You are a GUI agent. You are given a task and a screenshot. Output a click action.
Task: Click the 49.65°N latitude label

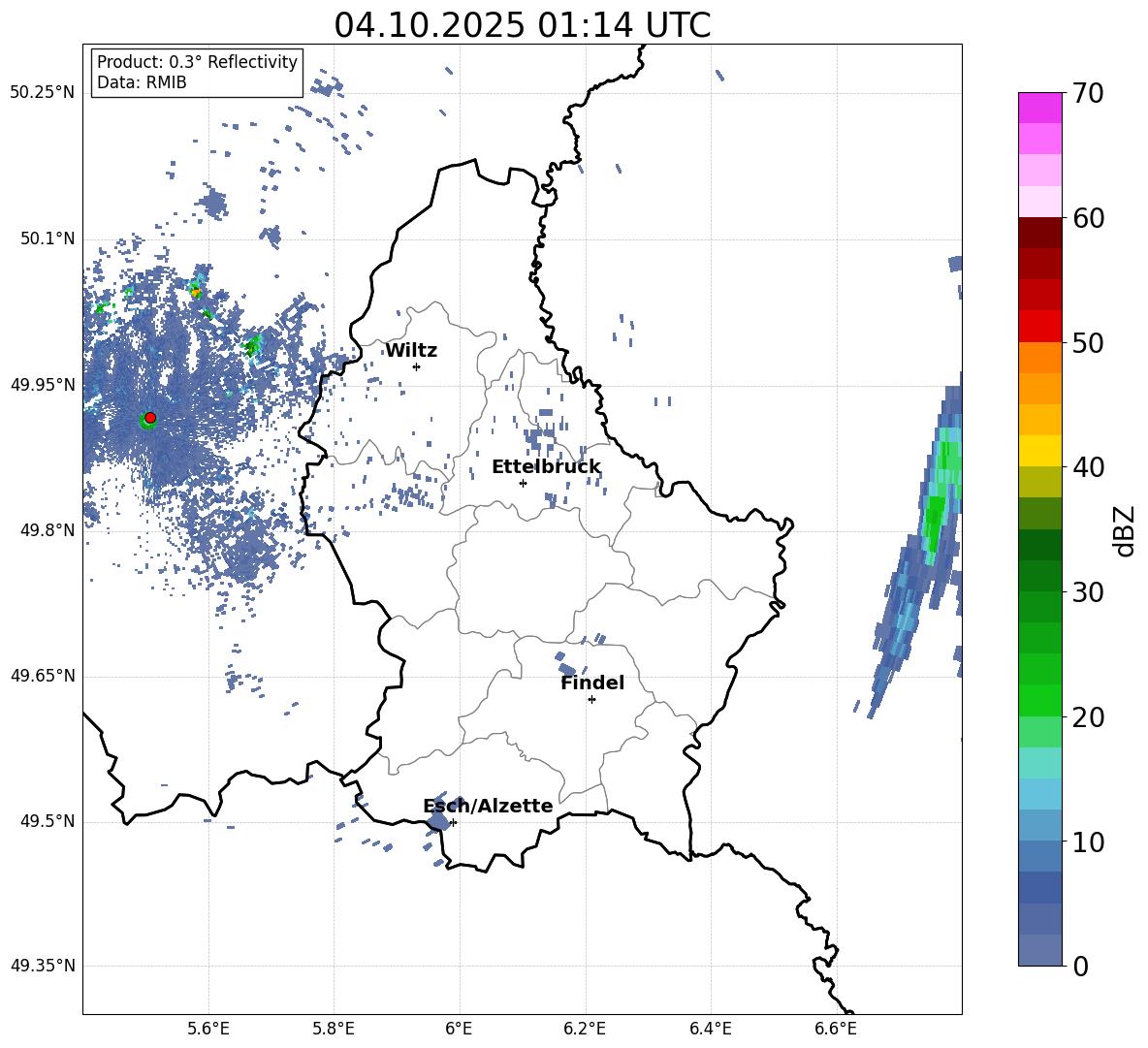tap(43, 676)
